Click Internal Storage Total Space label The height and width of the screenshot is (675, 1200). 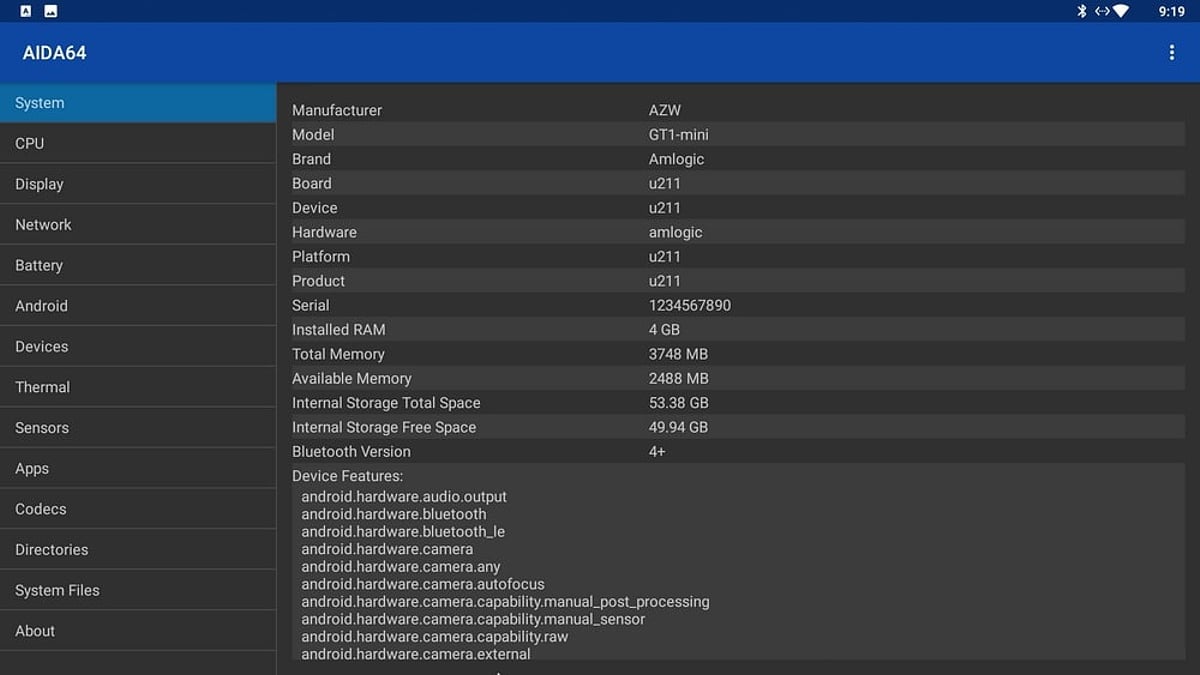click(x=386, y=403)
